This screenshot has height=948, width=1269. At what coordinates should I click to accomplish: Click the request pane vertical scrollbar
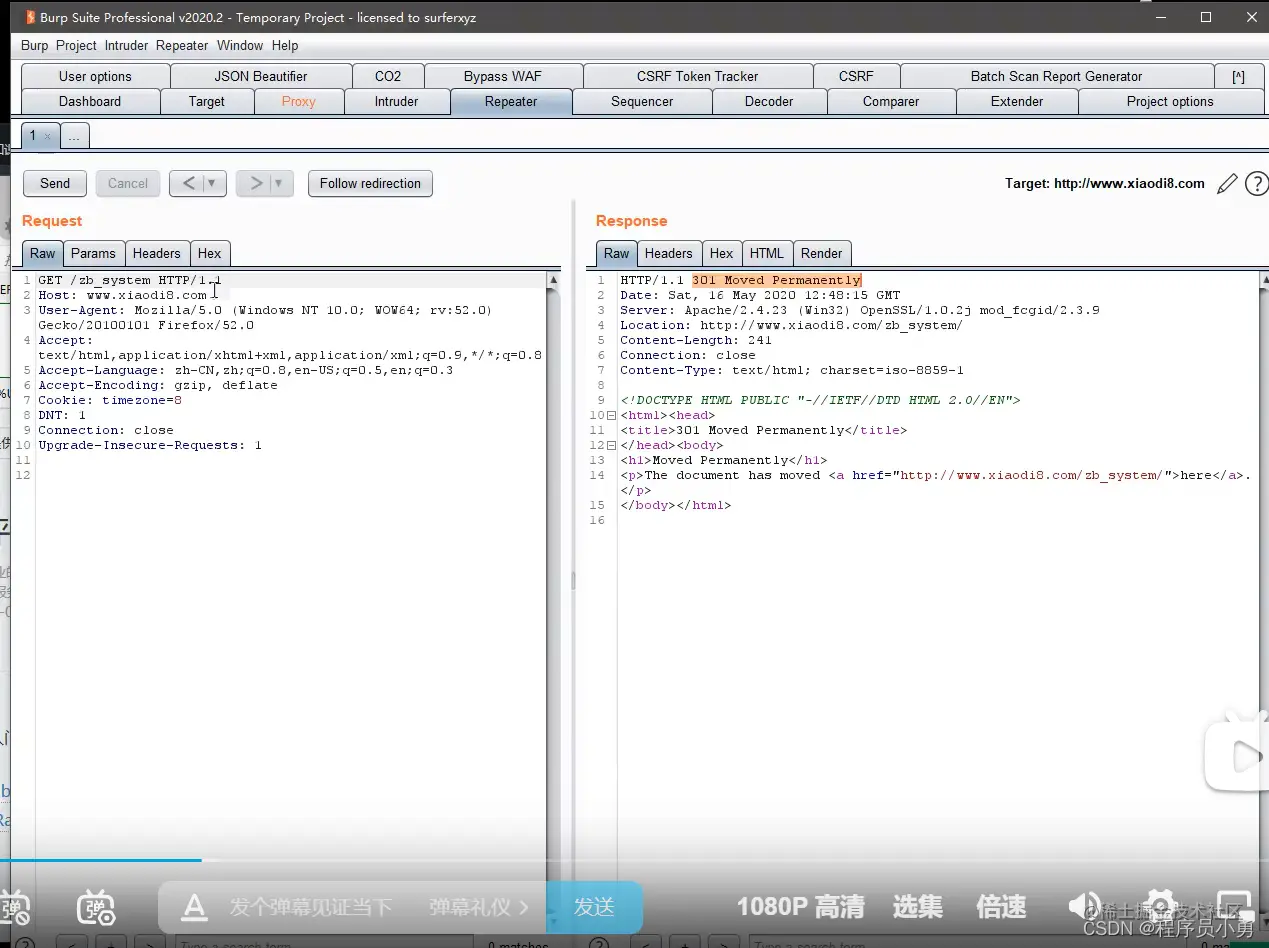tap(553, 600)
